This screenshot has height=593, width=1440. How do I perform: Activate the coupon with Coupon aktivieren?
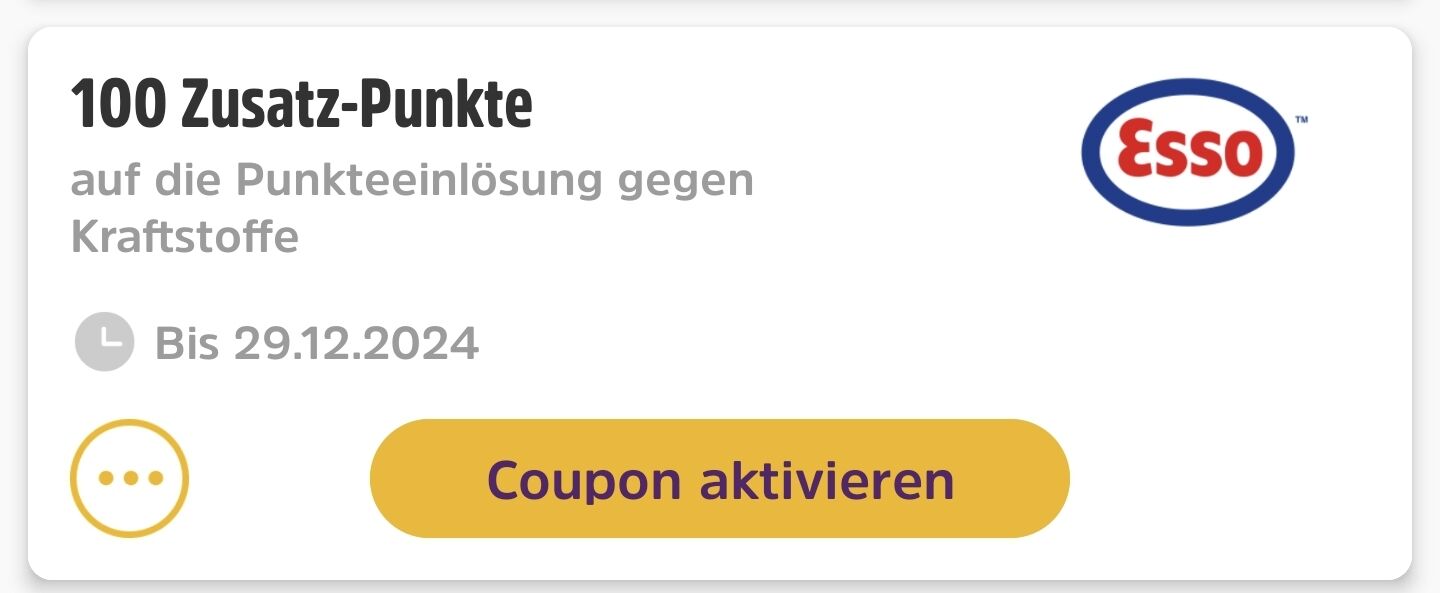tap(720, 478)
